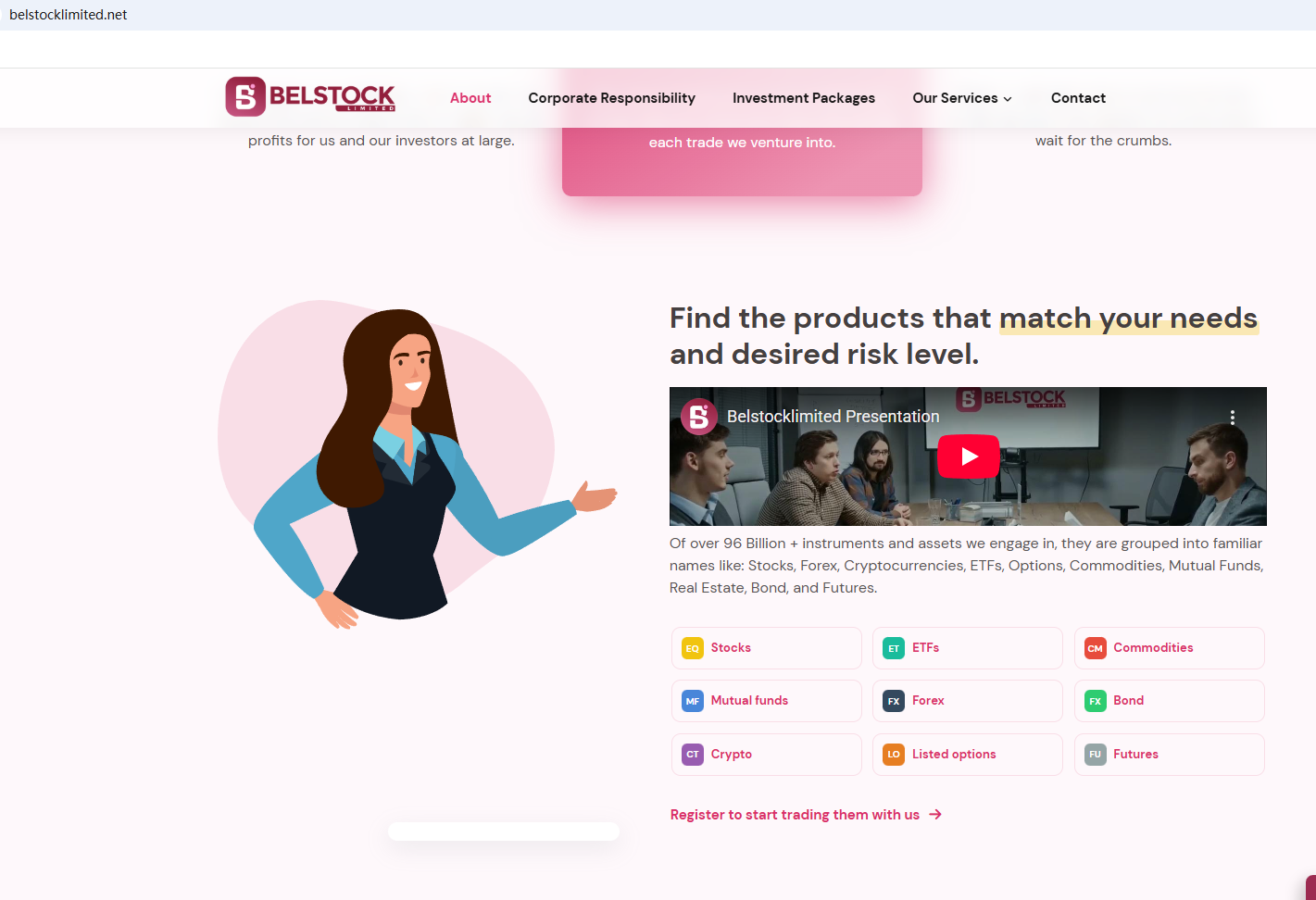This screenshot has height=900, width=1316.
Task: Click Register to start trading link
Action: [x=806, y=815]
